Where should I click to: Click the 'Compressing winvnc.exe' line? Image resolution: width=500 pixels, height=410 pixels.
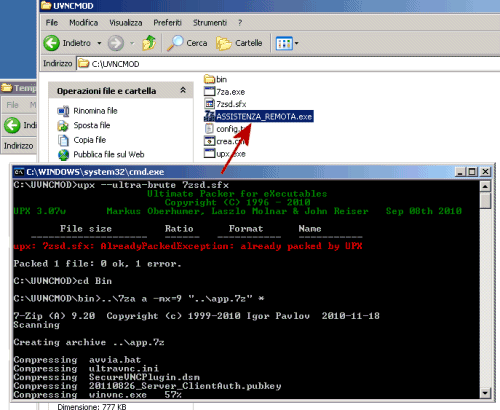click(x=97, y=395)
